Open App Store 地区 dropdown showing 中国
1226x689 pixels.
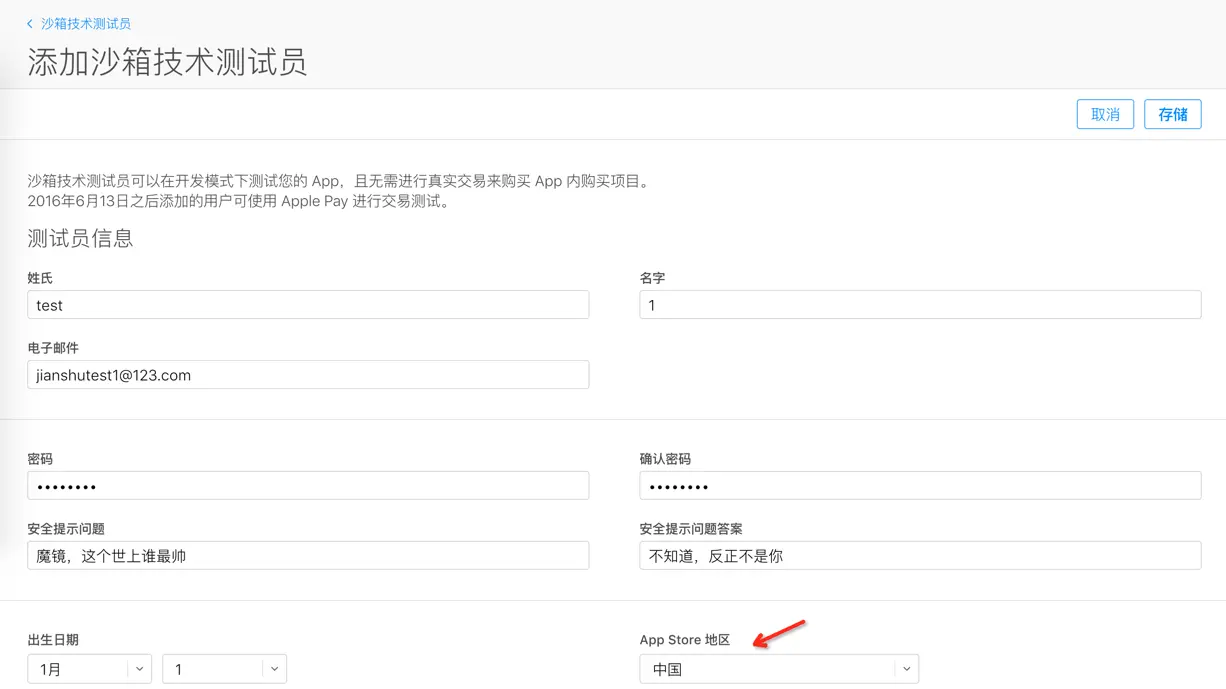pos(779,669)
